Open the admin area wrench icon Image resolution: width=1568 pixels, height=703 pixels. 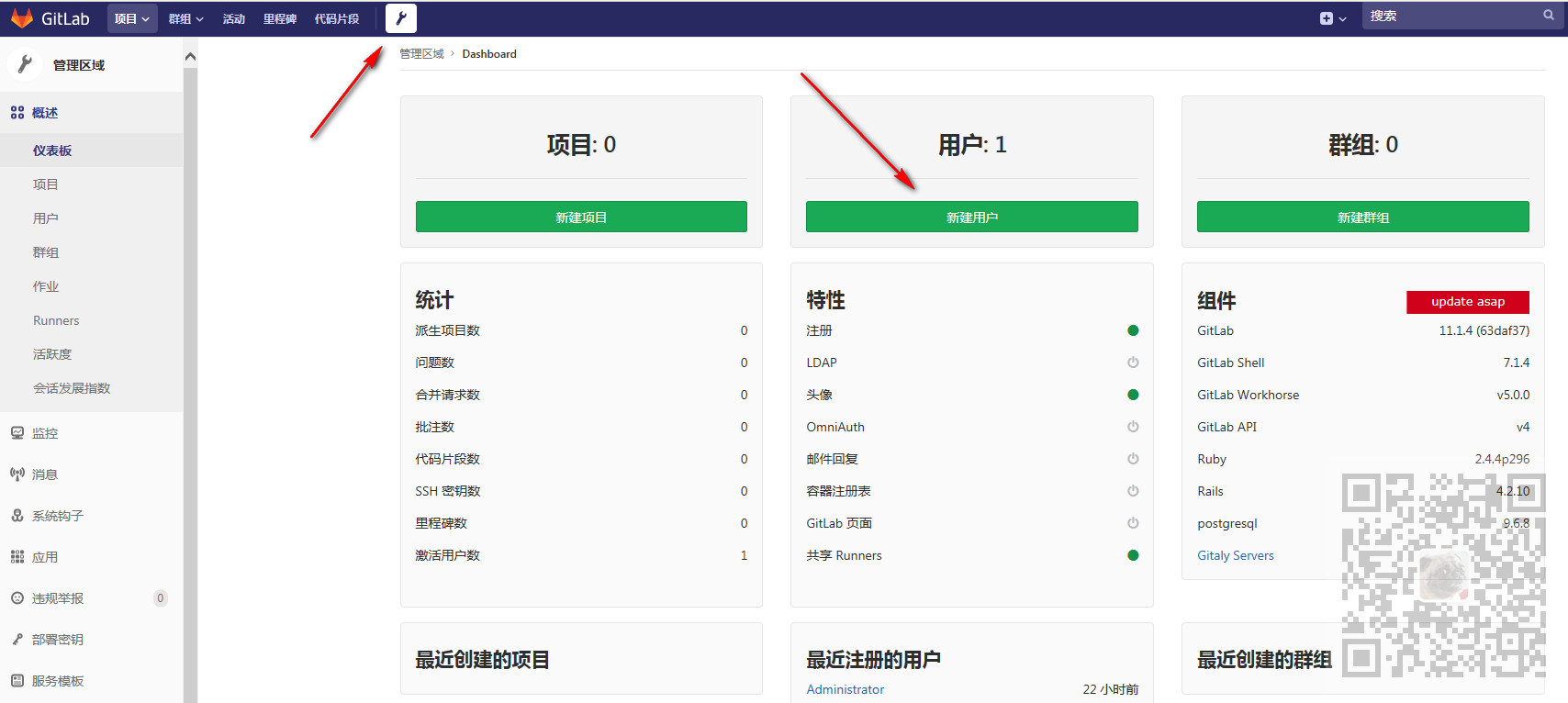(401, 18)
